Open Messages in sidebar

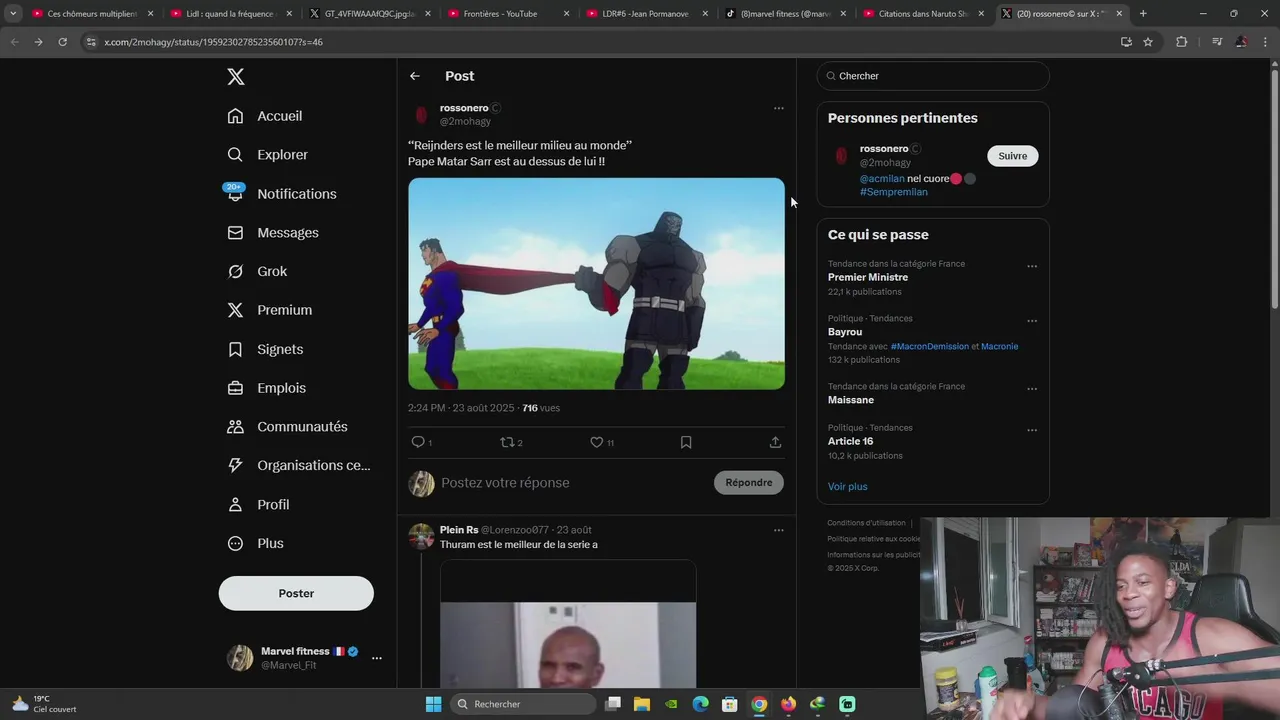273,233
